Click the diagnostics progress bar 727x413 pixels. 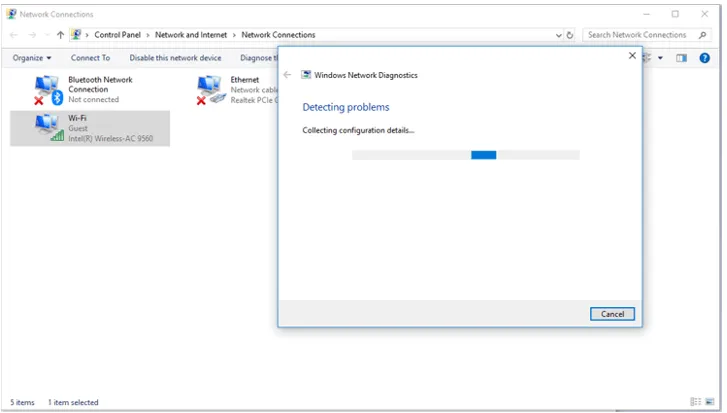466,155
